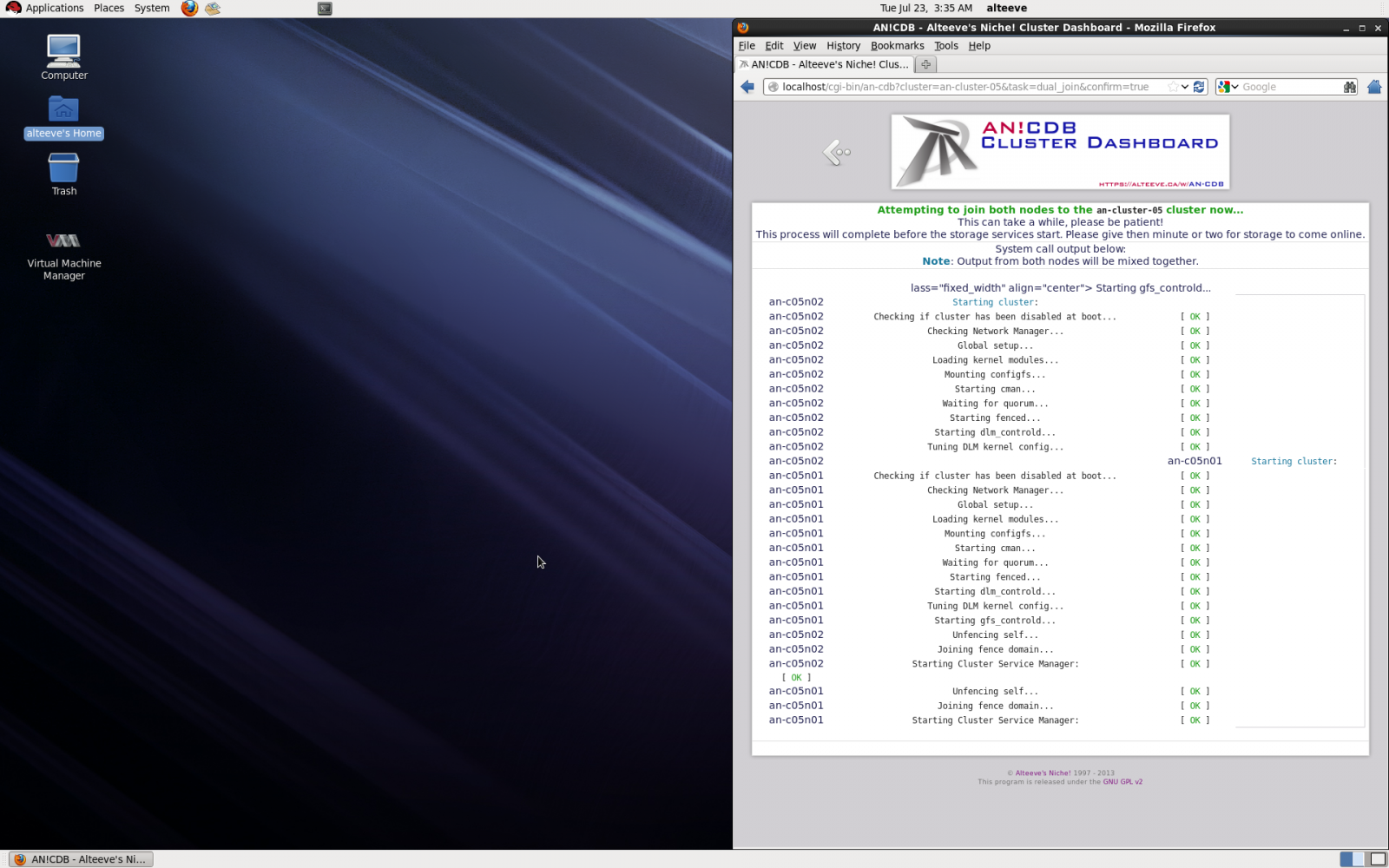Click the search binoculars icon

point(1349,87)
